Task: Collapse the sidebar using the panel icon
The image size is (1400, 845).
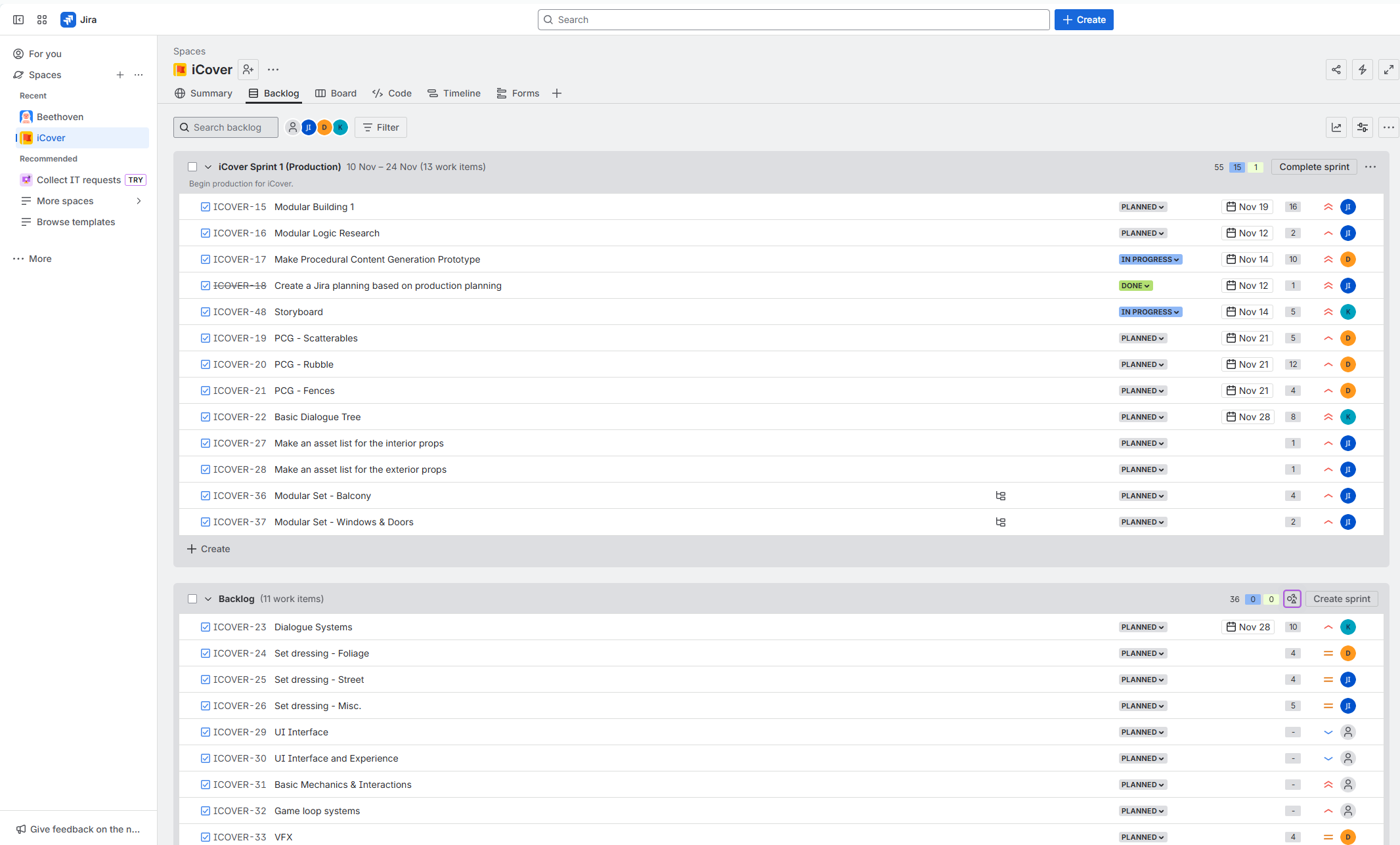Action: click(x=18, y=20)
